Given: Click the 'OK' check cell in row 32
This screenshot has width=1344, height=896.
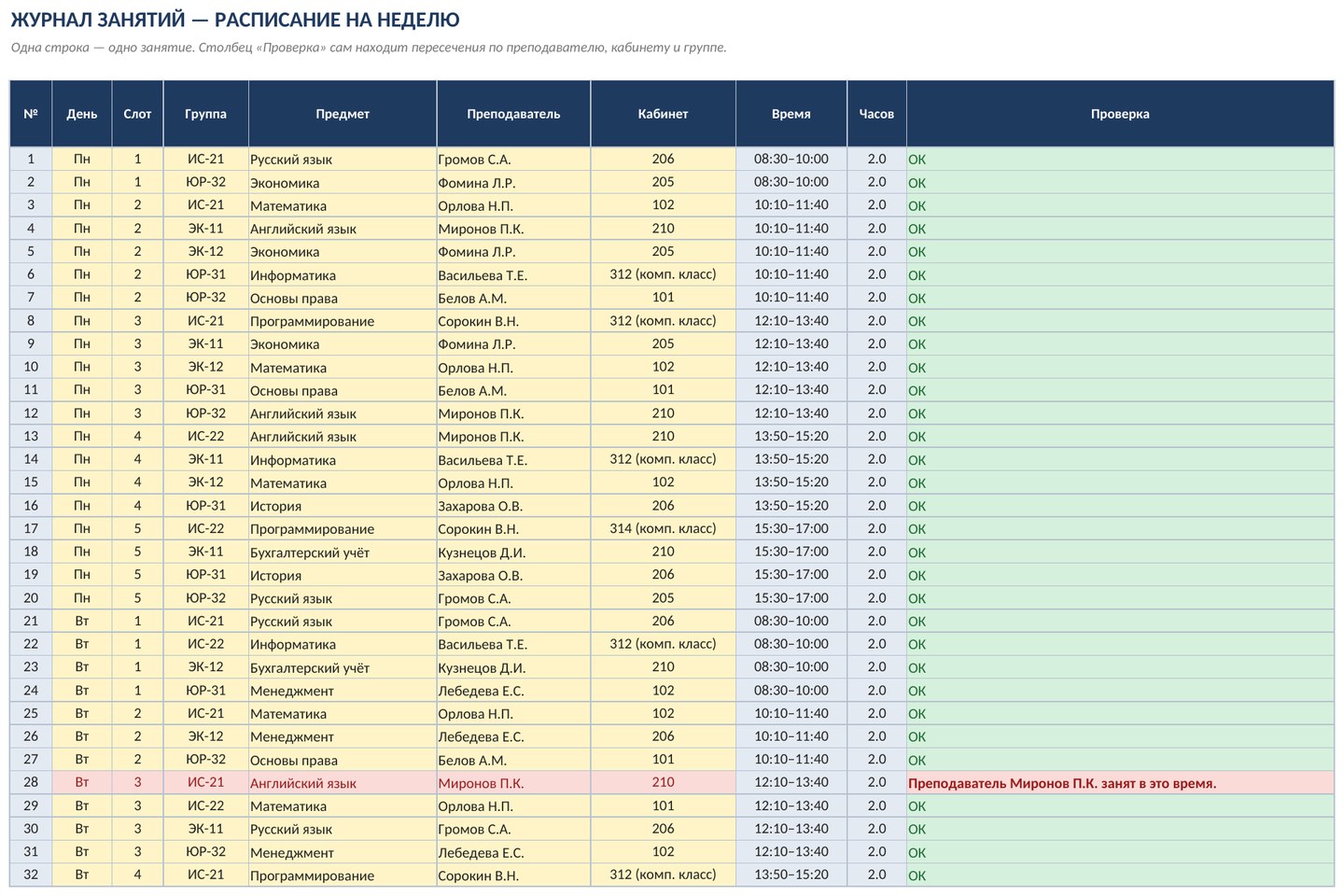Looking at the screenshot, I should (x=1120, y=875).
